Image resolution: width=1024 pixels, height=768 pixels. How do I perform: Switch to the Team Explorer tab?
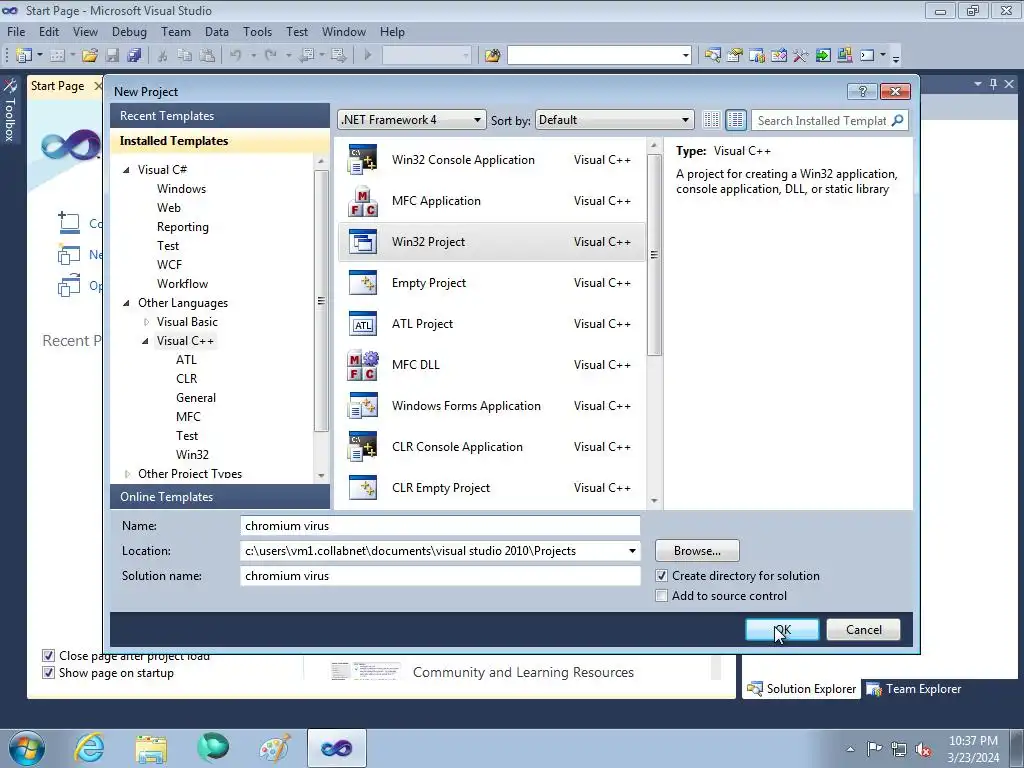[914, 688]
